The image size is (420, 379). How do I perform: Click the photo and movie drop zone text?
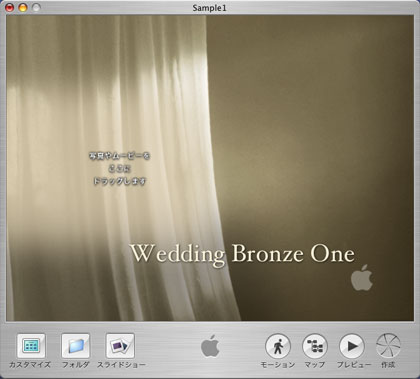(119, 169)
